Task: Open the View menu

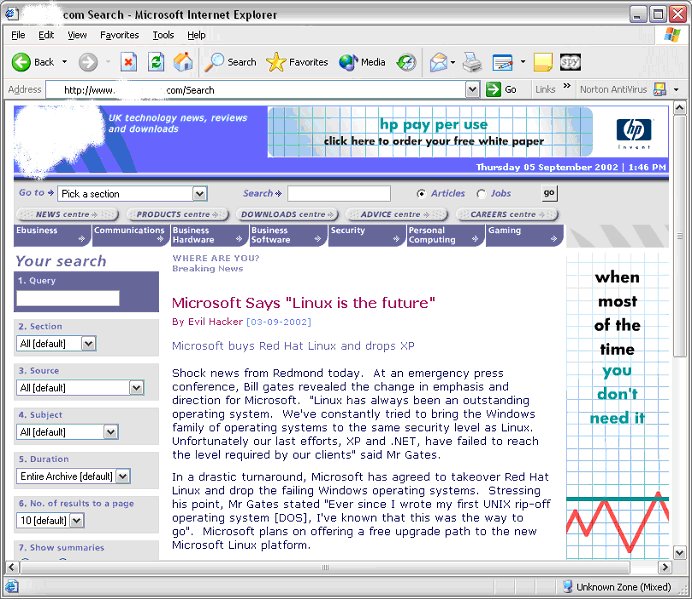Action: pyautogui.click(x=77, y=35)
